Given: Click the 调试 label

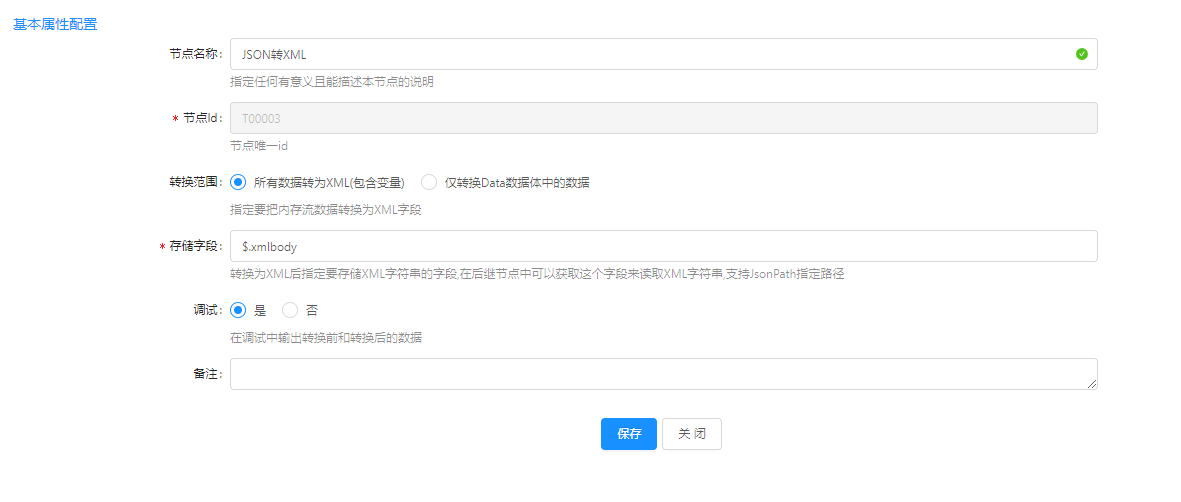Looking at the screenshot, I should (207, 310).
